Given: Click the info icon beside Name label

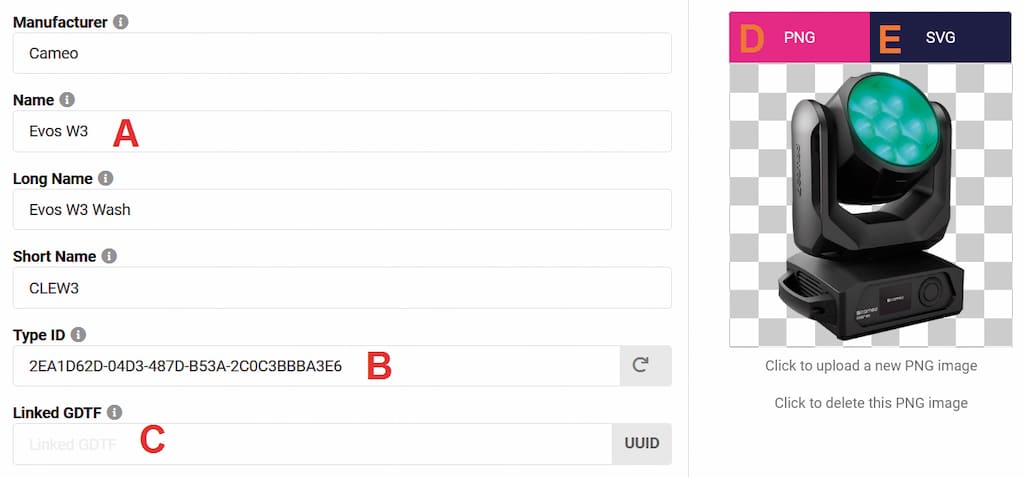Looking at the screenshot, I should click(x=68, y=100).
